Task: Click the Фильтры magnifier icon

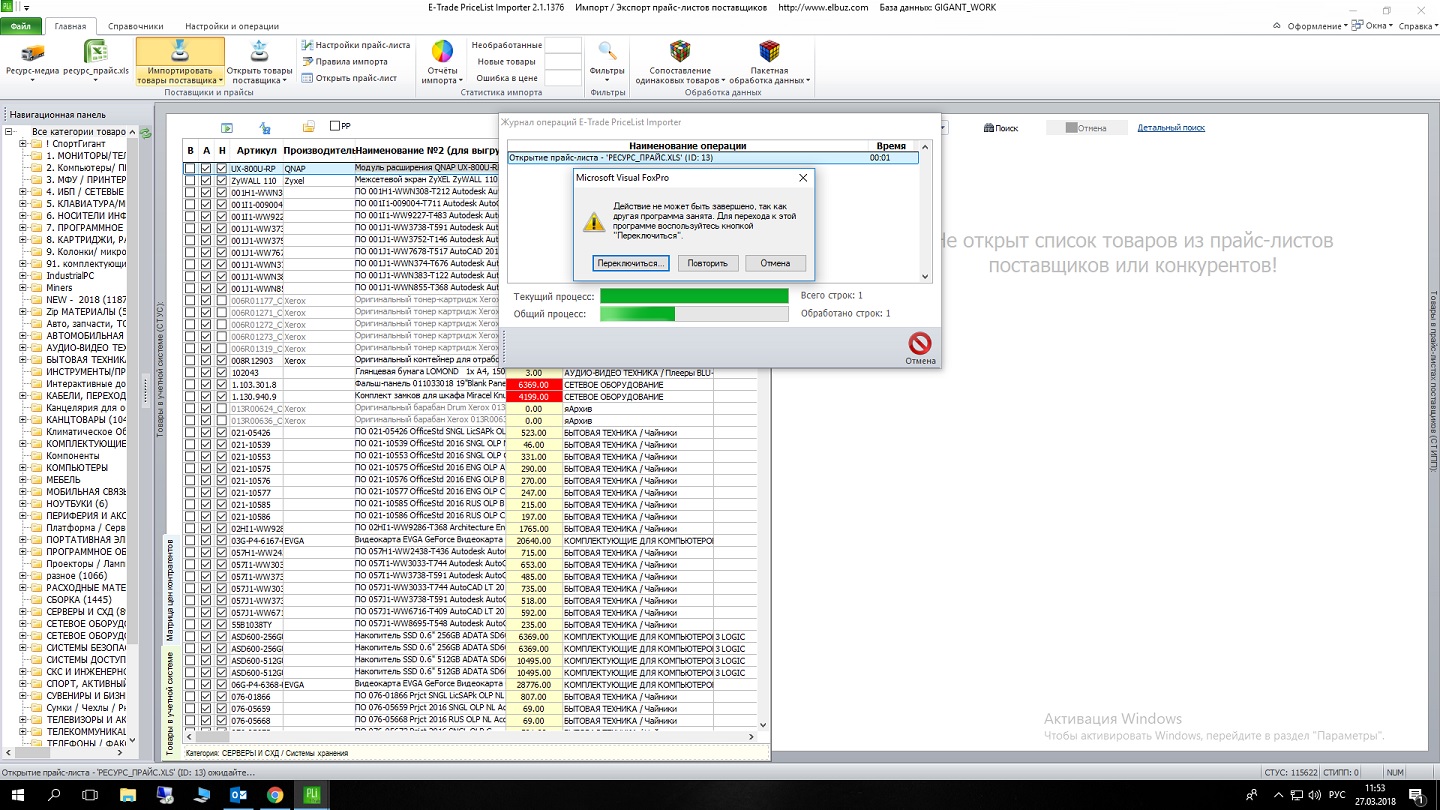Action: [x=607, y=51]
